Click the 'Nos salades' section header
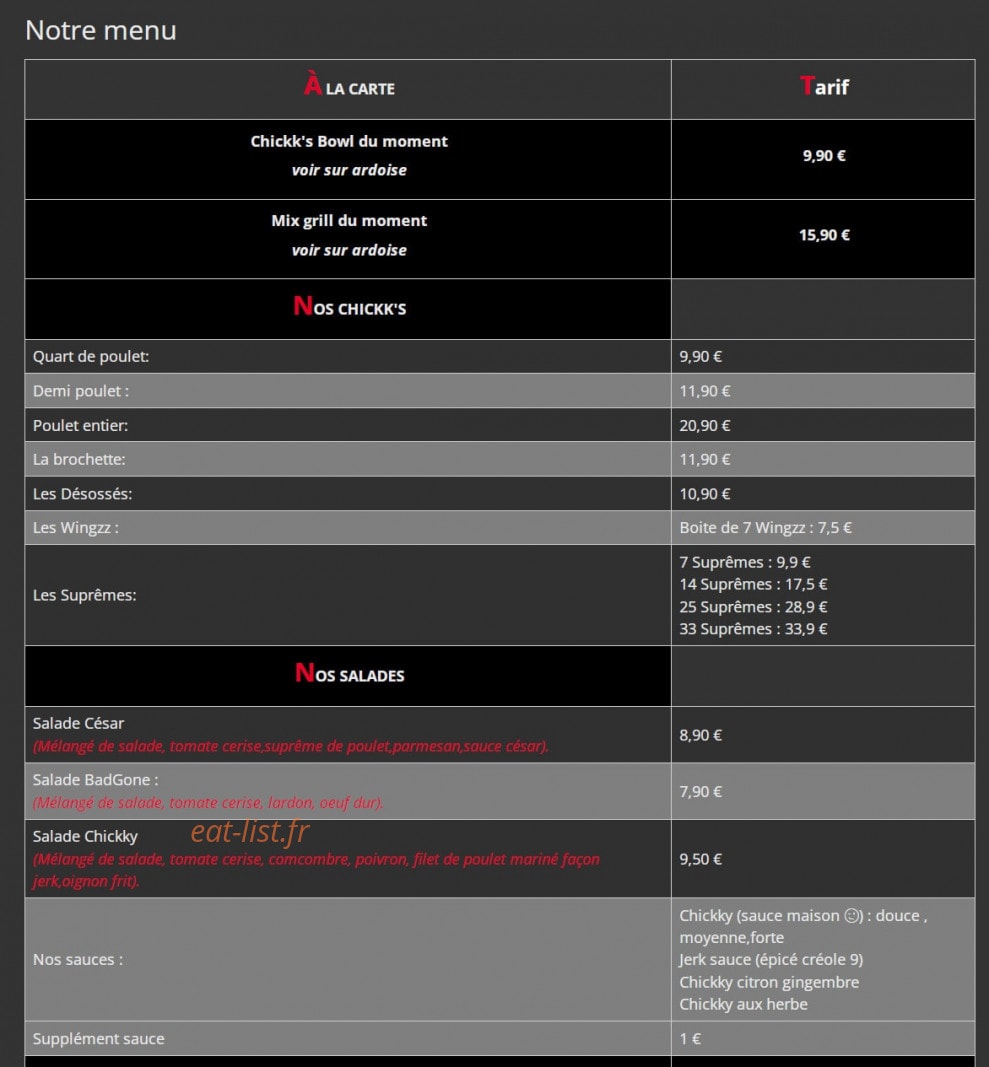This screenshot has height=1067, width=989. 348,674
